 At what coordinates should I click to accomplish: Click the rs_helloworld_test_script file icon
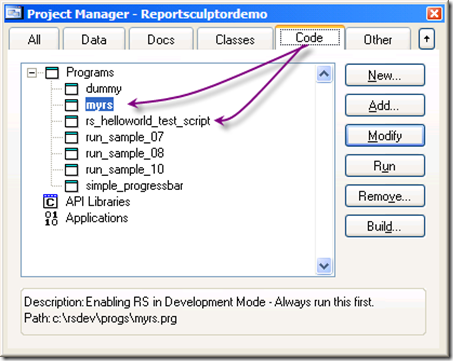pyautogui.click(x=71, y=121)
